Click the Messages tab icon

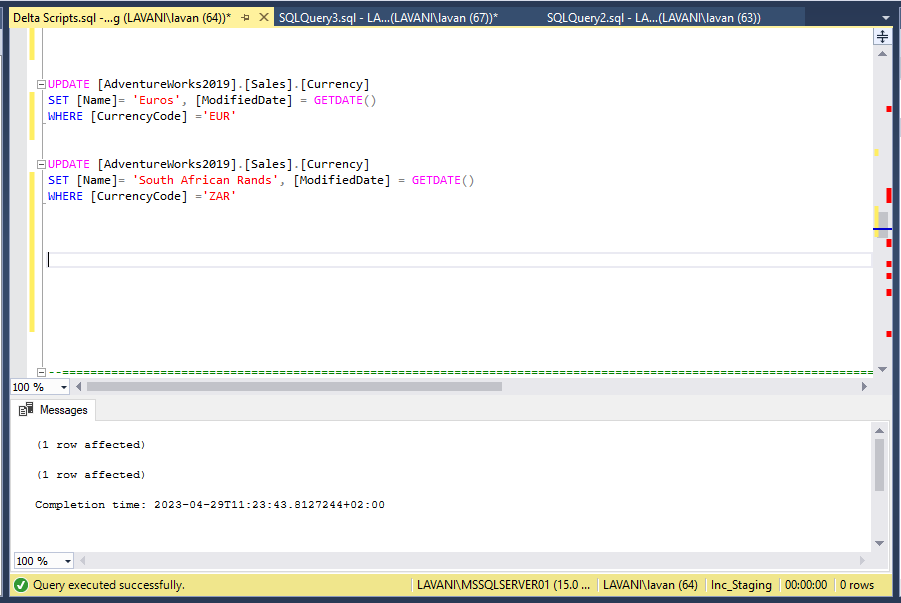pos(27,410)
